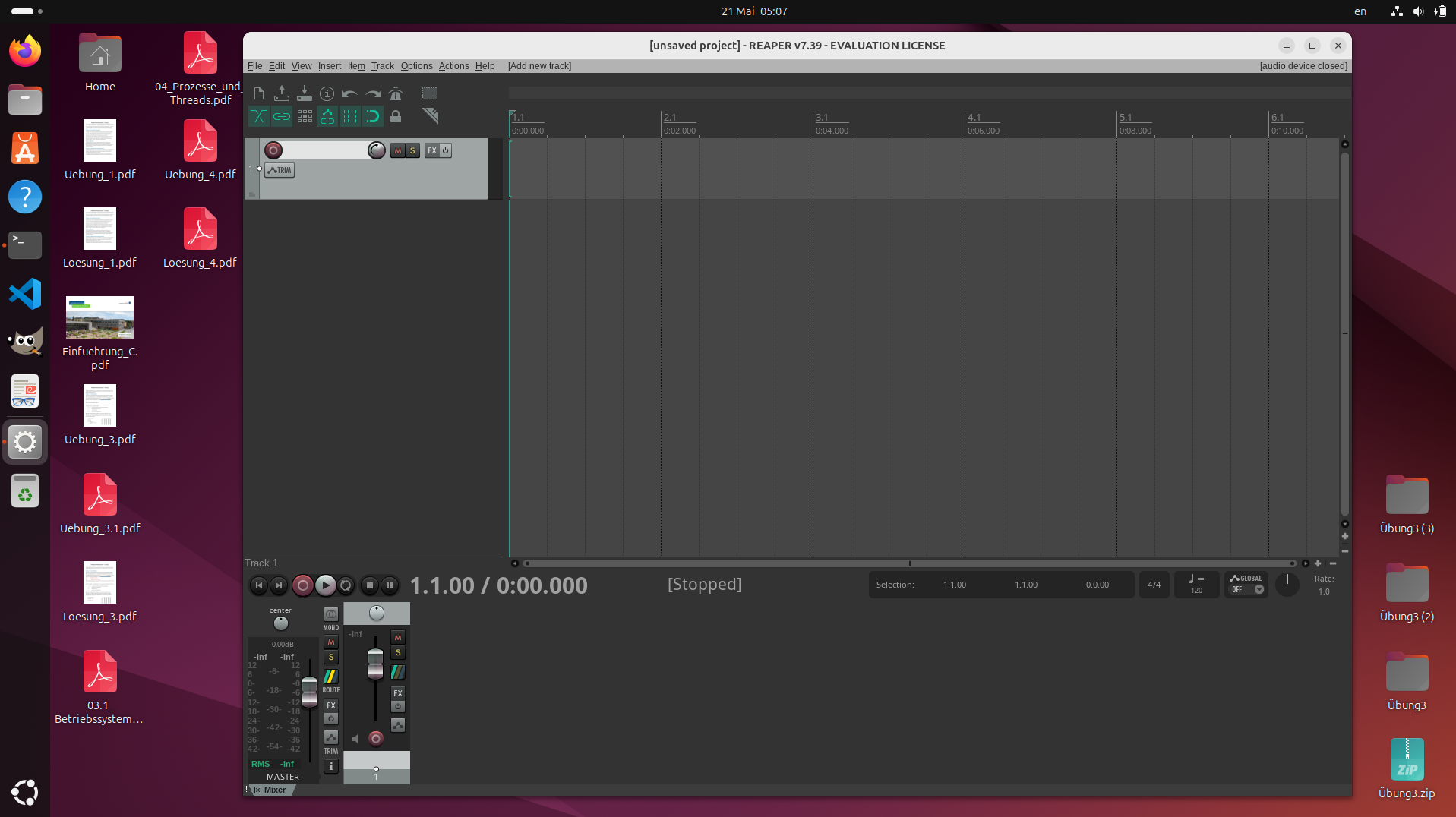This screenshot has width=1456, height=817.
Task: Click the 120 BPM tempo field
Action: point(1197,585)
